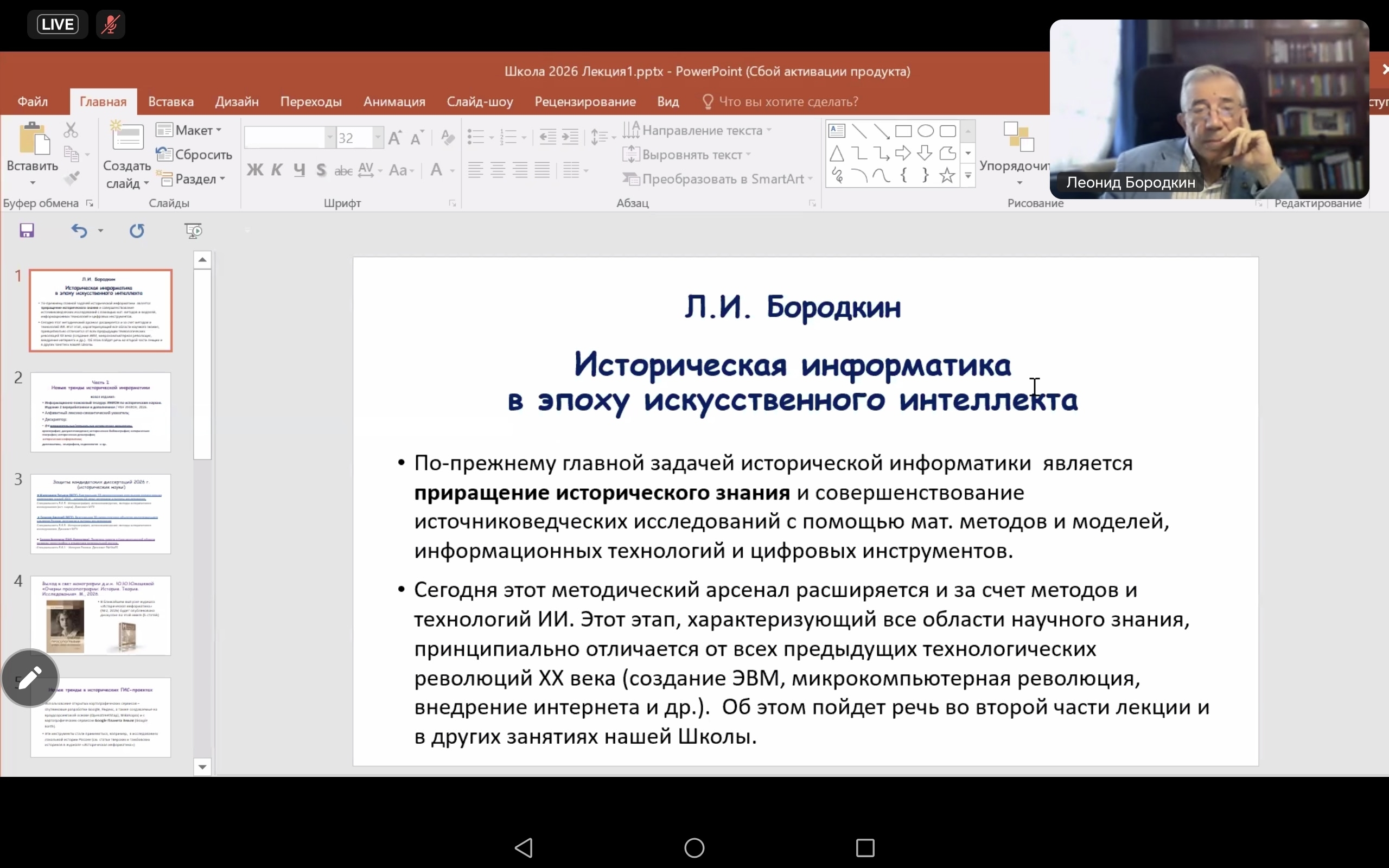This screenshot has width=1389, height=868.
Task: Click the Increase Font Size icon
Action: tap(395, 138)
